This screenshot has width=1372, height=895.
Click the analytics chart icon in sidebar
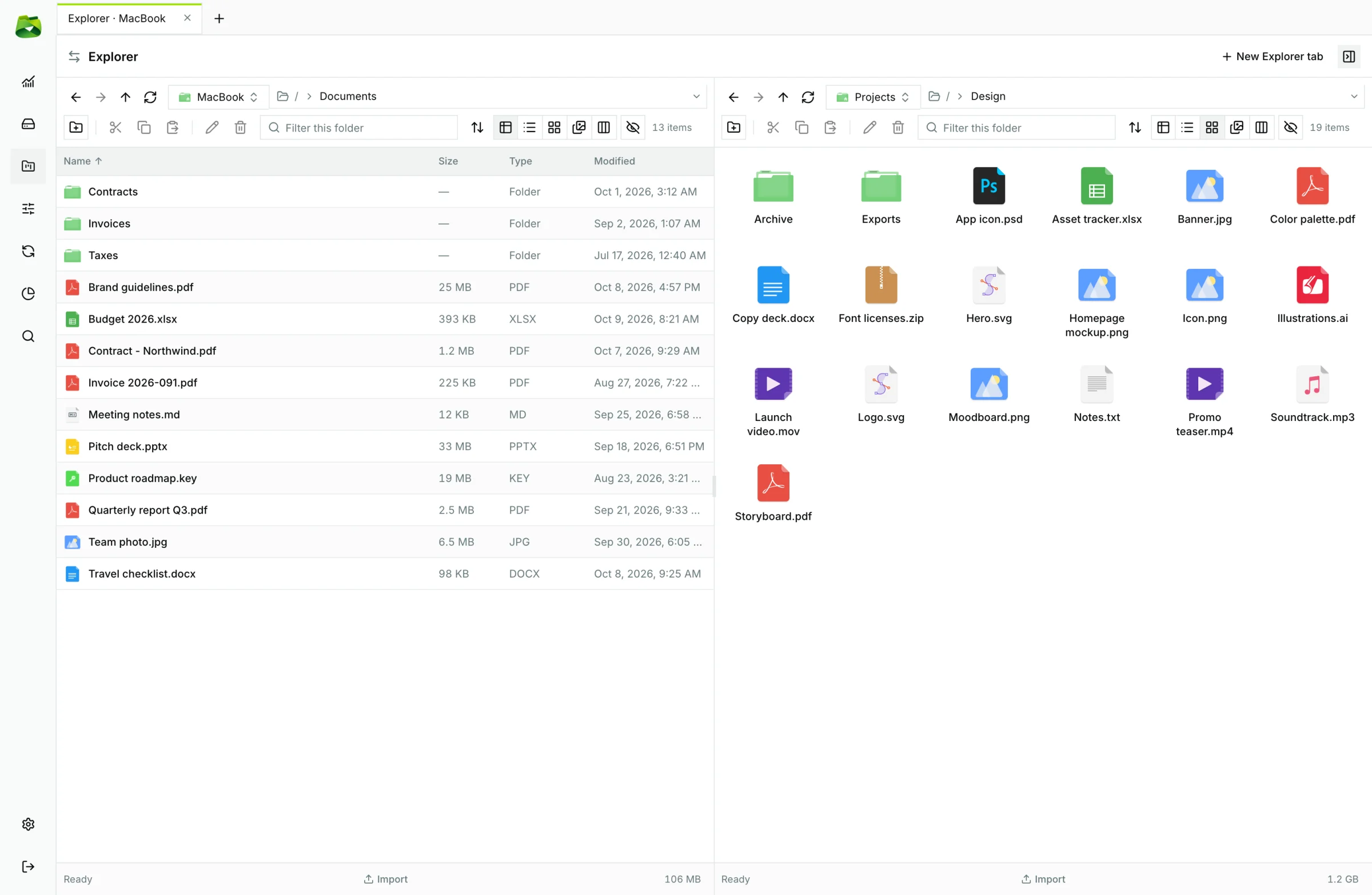pyautogui.click(x=27, y=81)
